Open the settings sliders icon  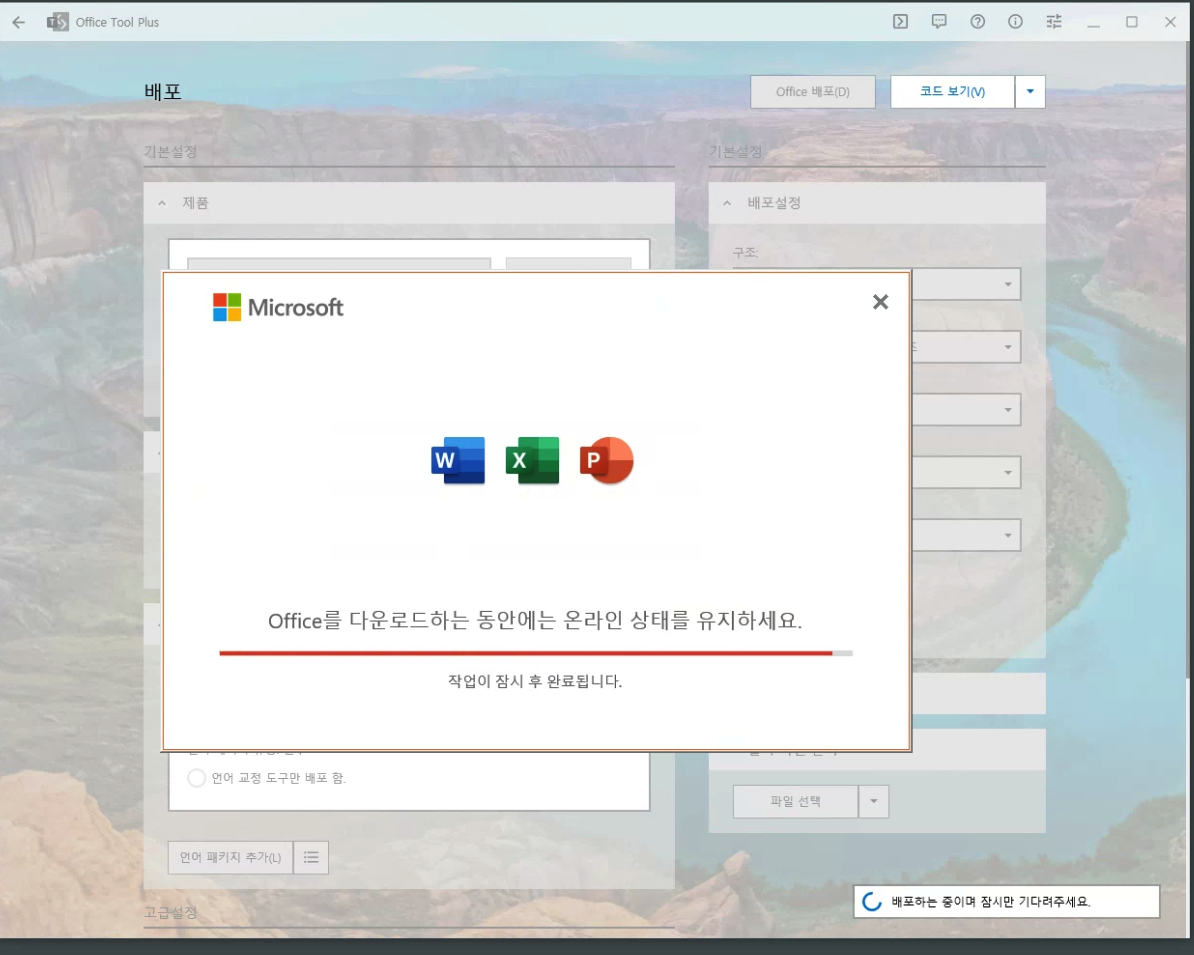click(1054, 21)
